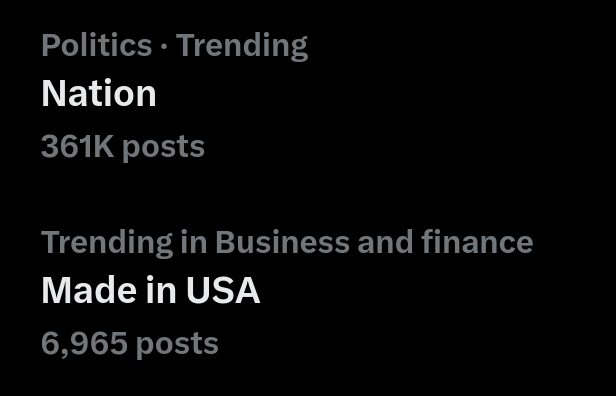The height and width of the screenshot is (396, 616).
Task: Click the word USA in the trend title
Action: (223, 291)
